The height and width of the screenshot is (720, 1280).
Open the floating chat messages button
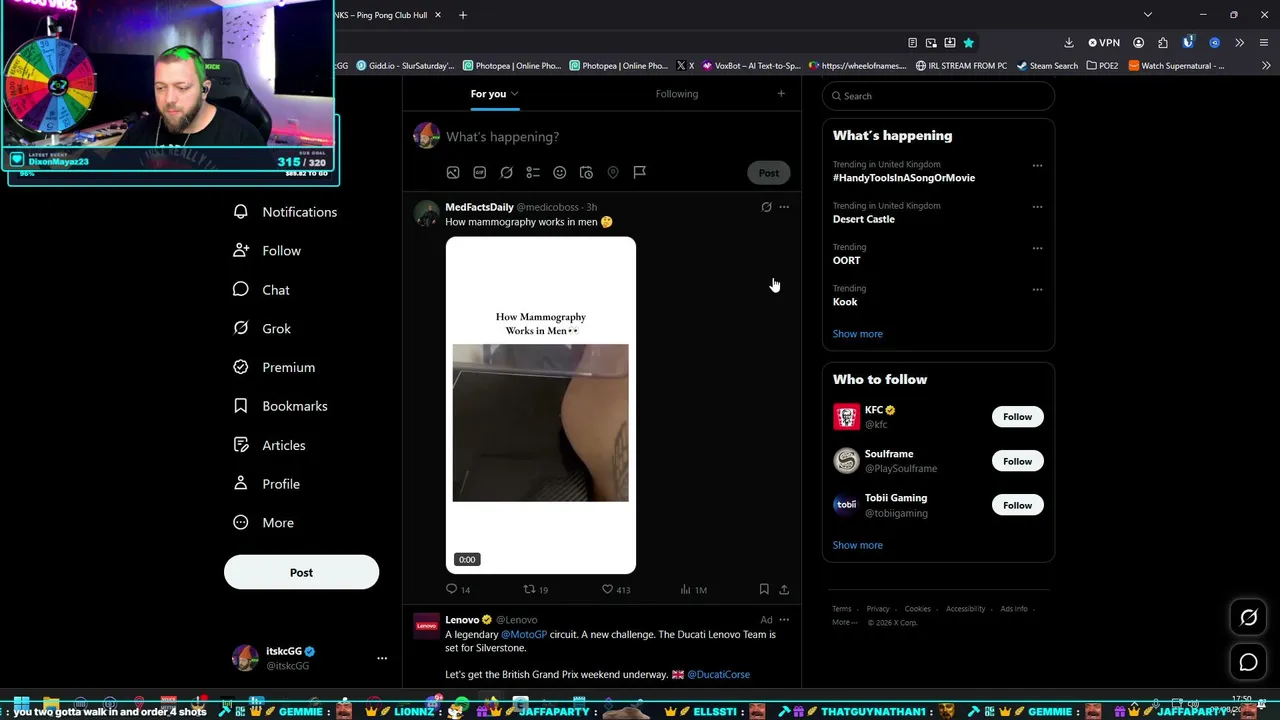[1249, 662]
